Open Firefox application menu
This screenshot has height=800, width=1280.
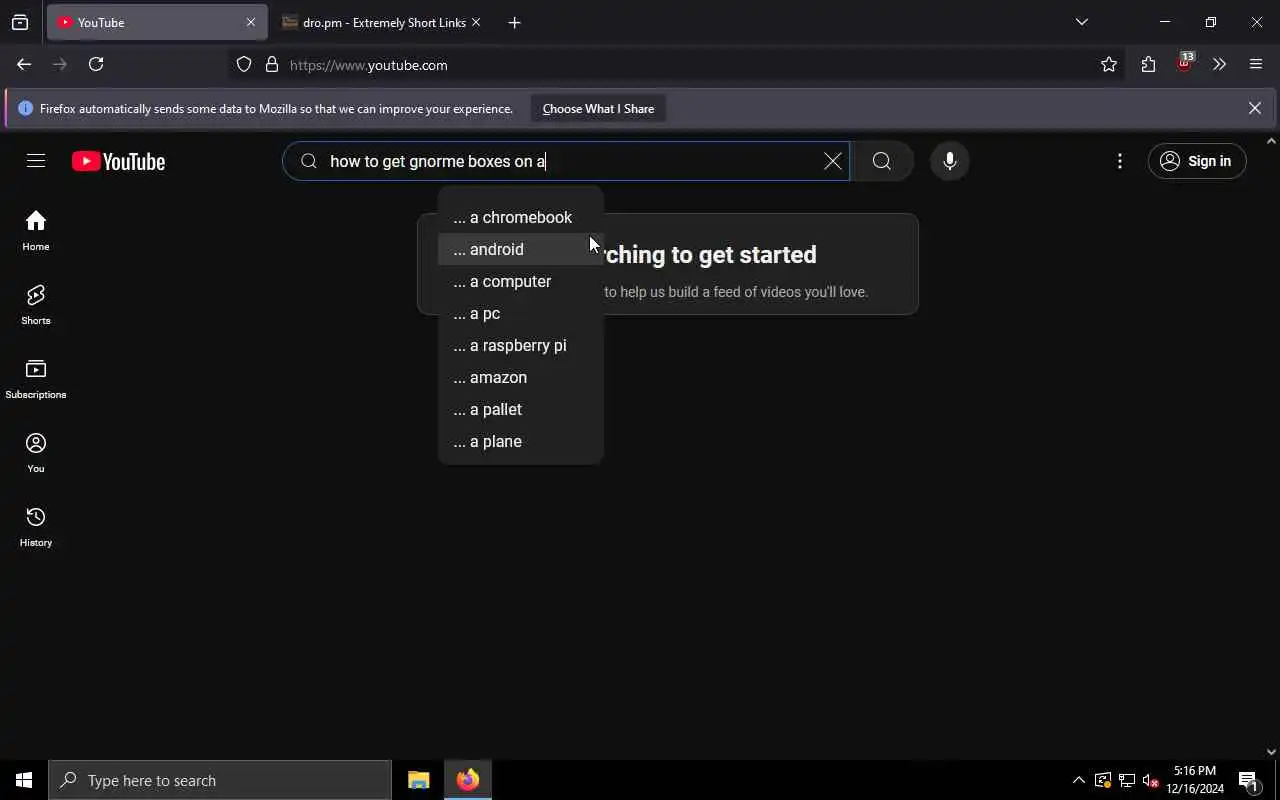[1256, 64]
